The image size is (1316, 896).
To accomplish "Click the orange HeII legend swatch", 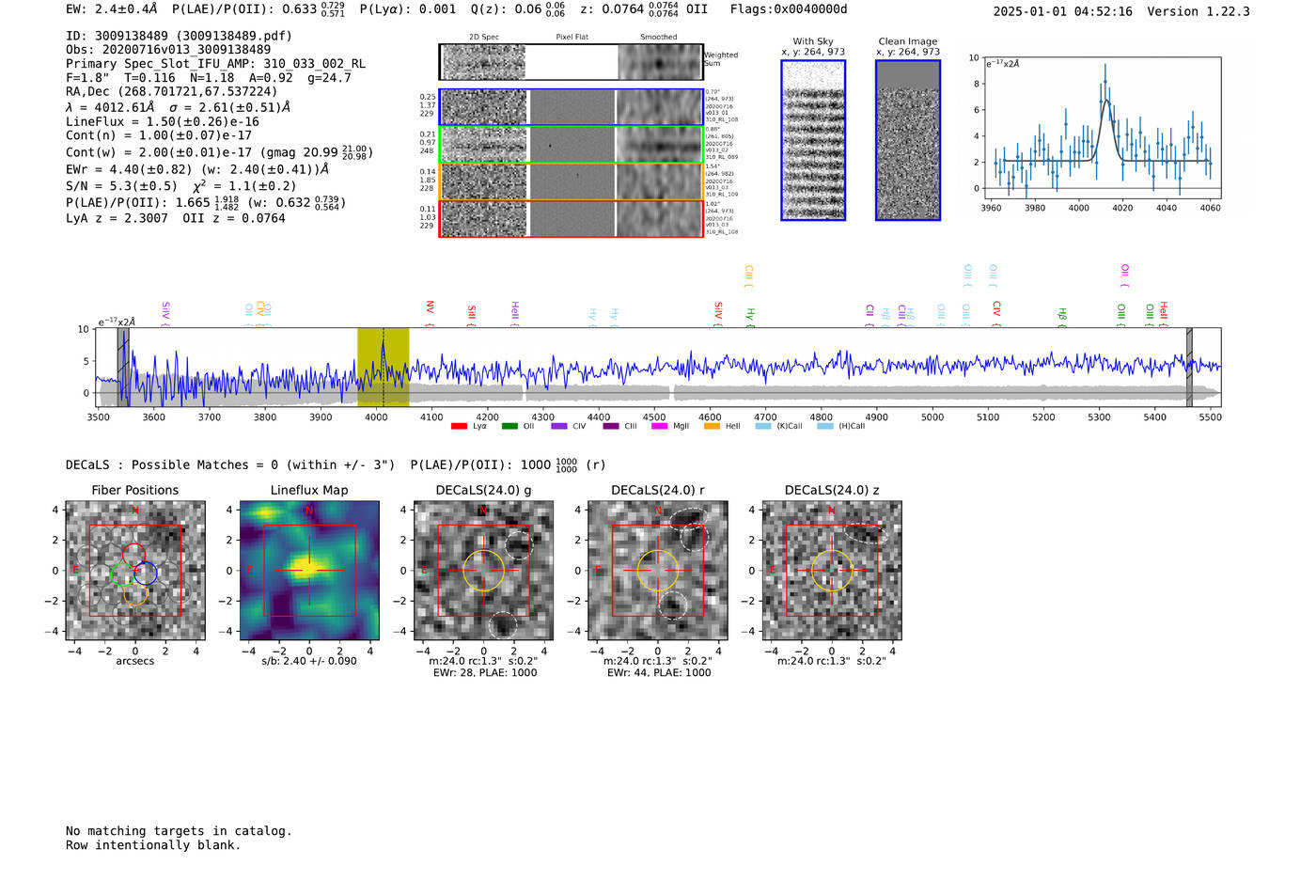I will 712,427.
